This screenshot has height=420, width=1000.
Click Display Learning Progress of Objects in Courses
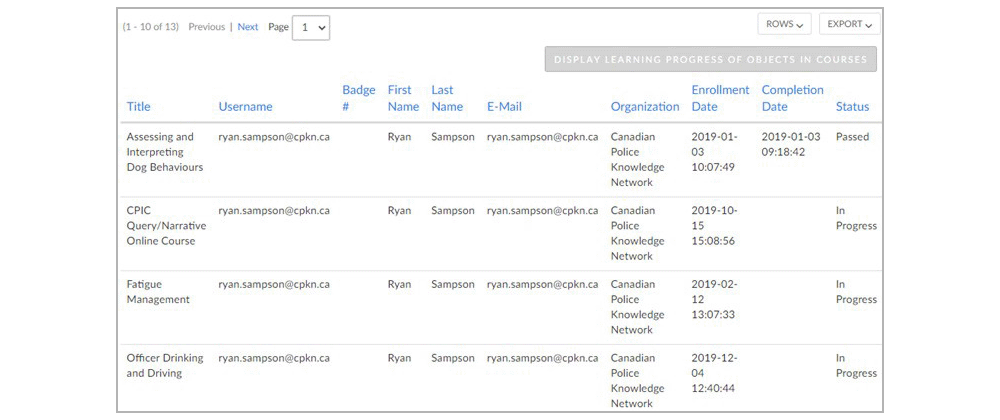point(710,59)
